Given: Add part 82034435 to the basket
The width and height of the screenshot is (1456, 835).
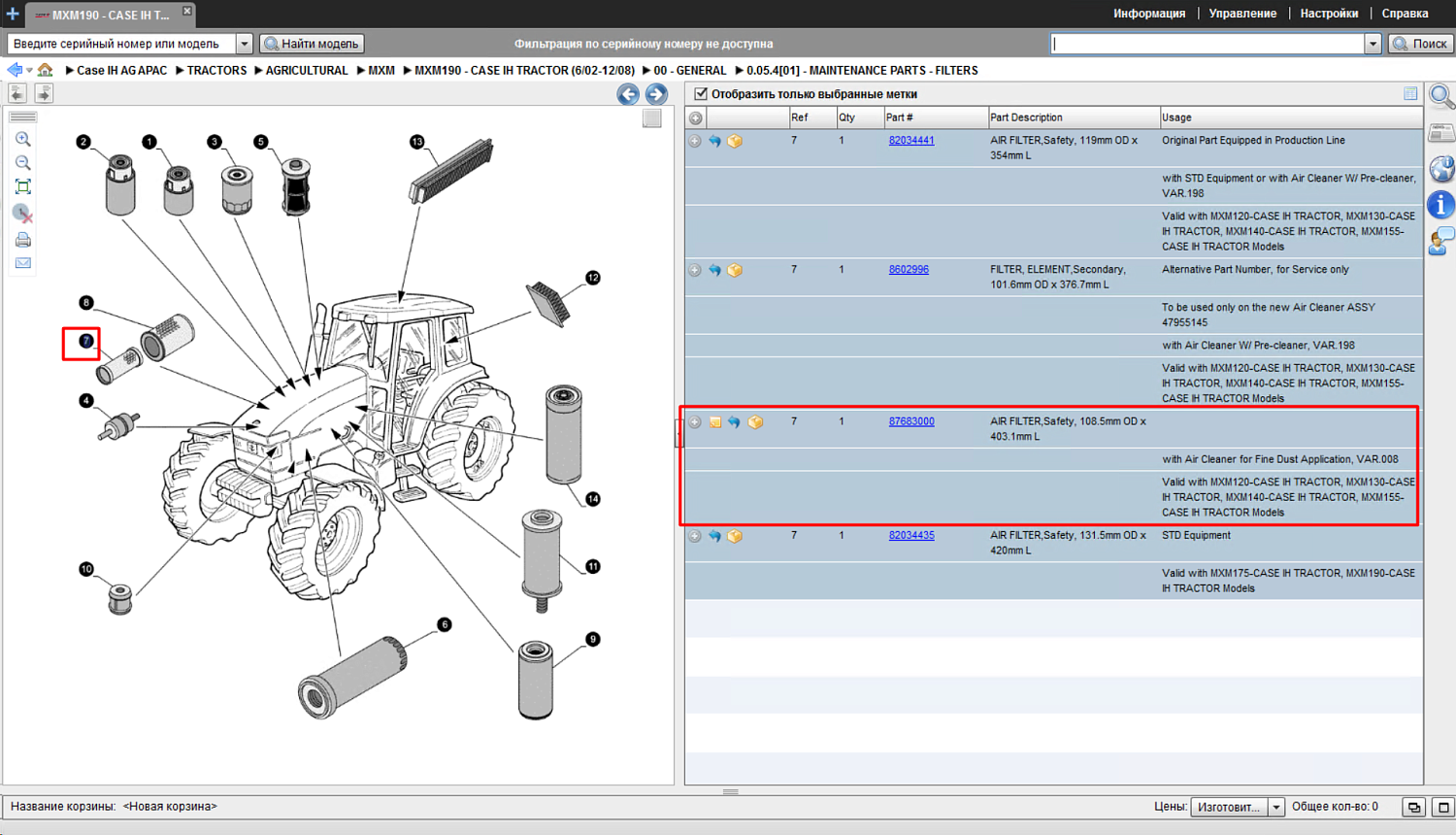Looking at the screenshot, I should coord(735,536).
